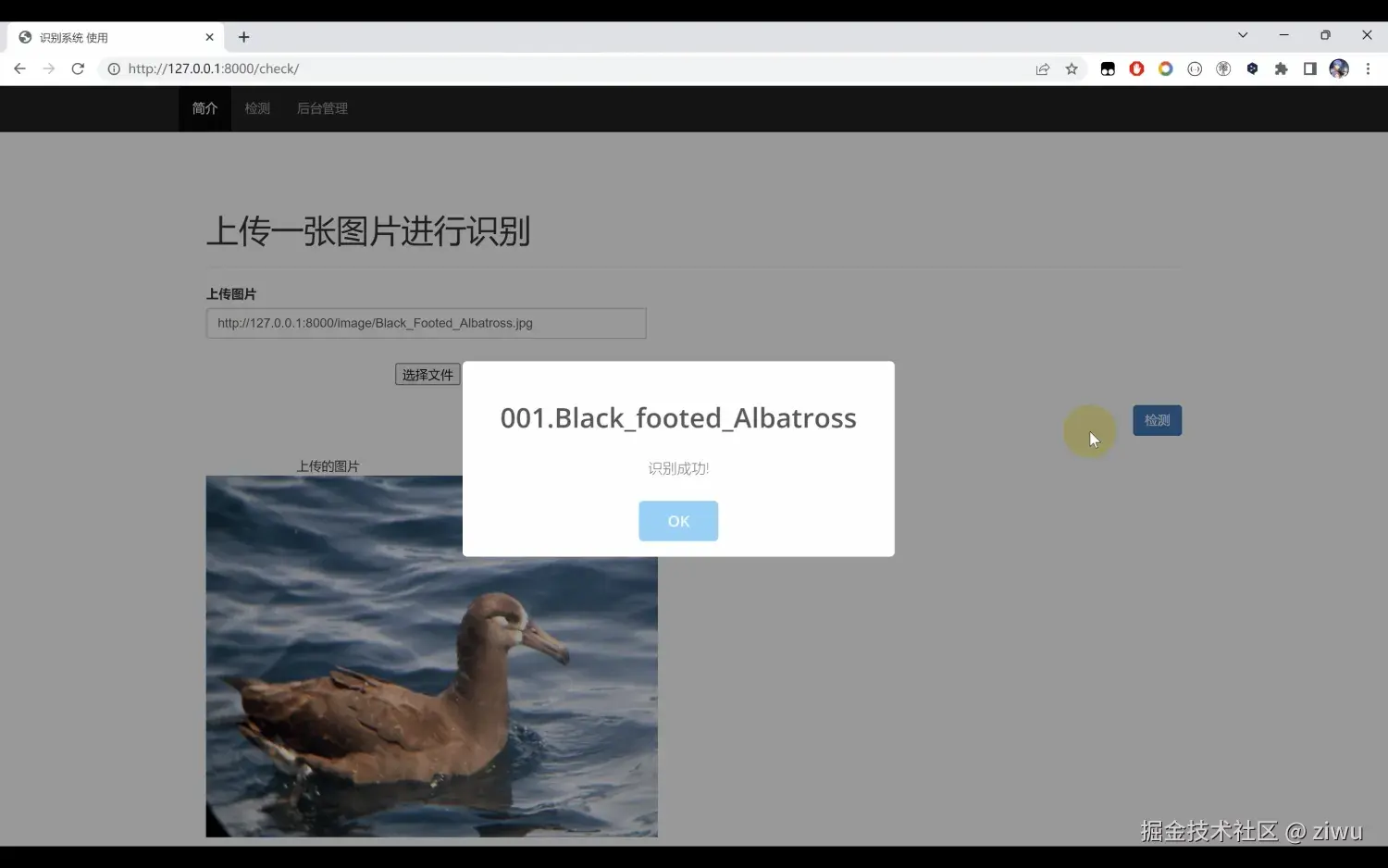Click the share icon in the address bar

[1043, 68]
